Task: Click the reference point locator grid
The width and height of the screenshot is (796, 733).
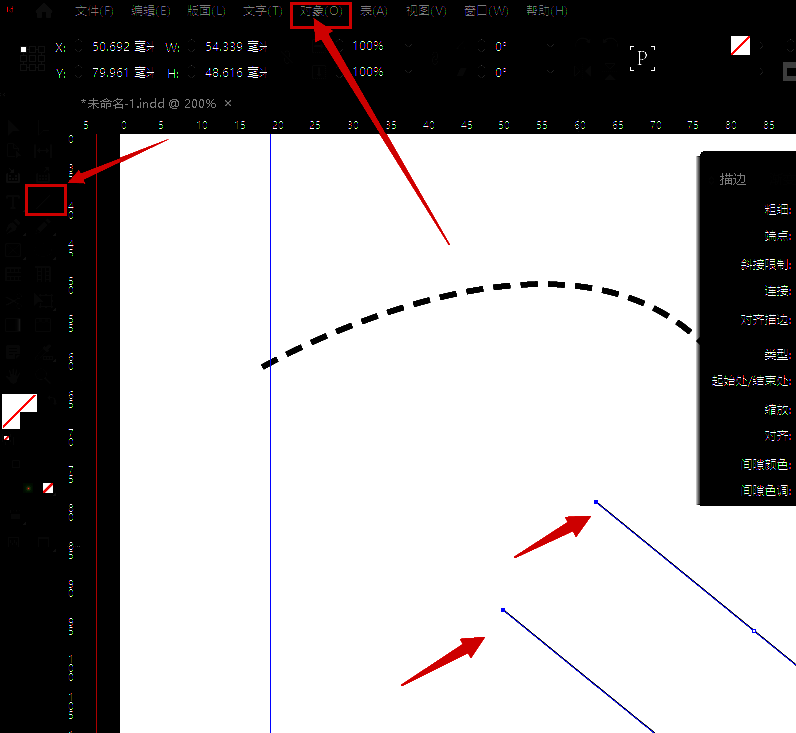Action: [x=32, y=59]
